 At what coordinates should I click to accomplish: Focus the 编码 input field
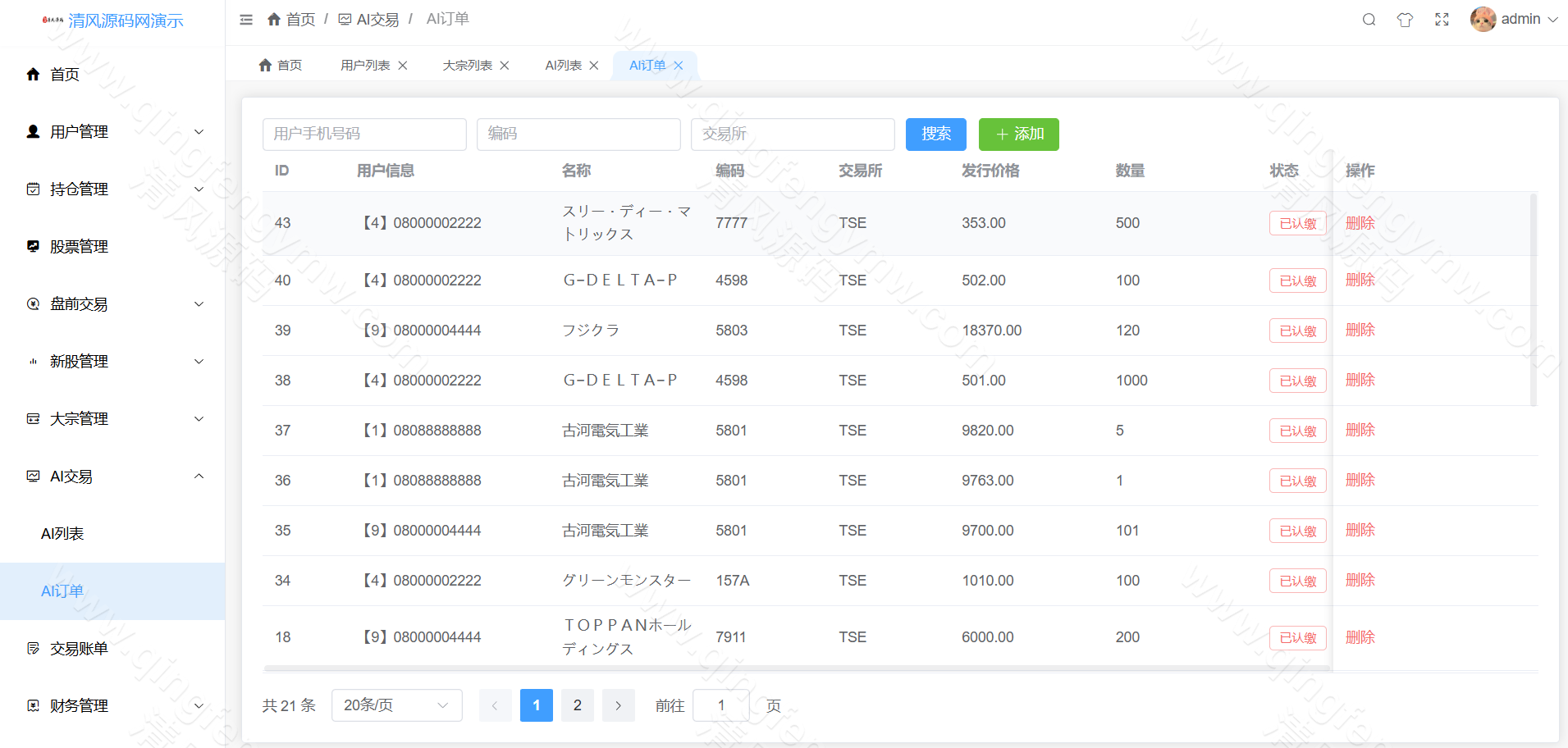point(578,135)
